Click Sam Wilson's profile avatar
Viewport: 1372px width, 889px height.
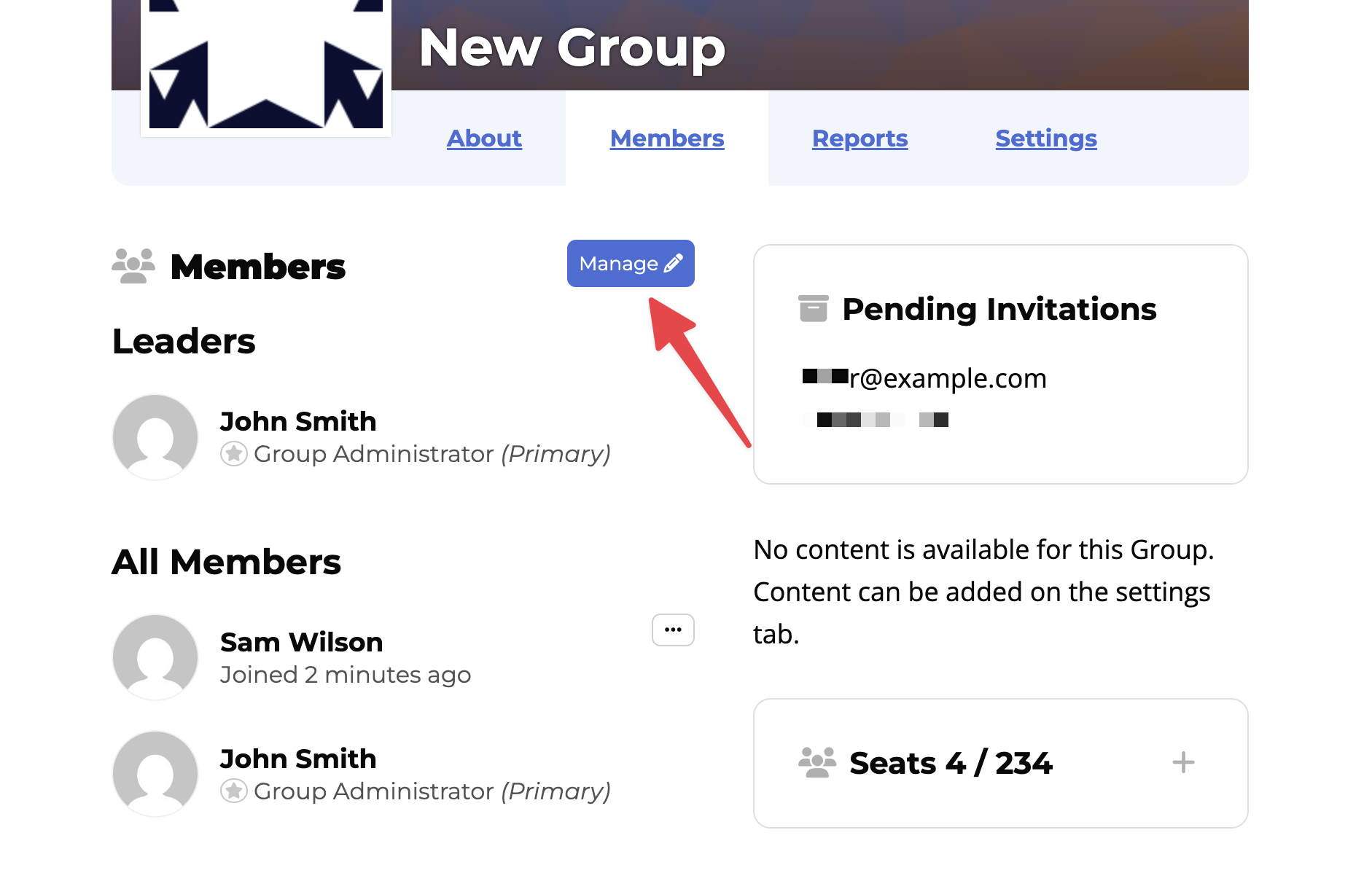[x=155, y=657]
